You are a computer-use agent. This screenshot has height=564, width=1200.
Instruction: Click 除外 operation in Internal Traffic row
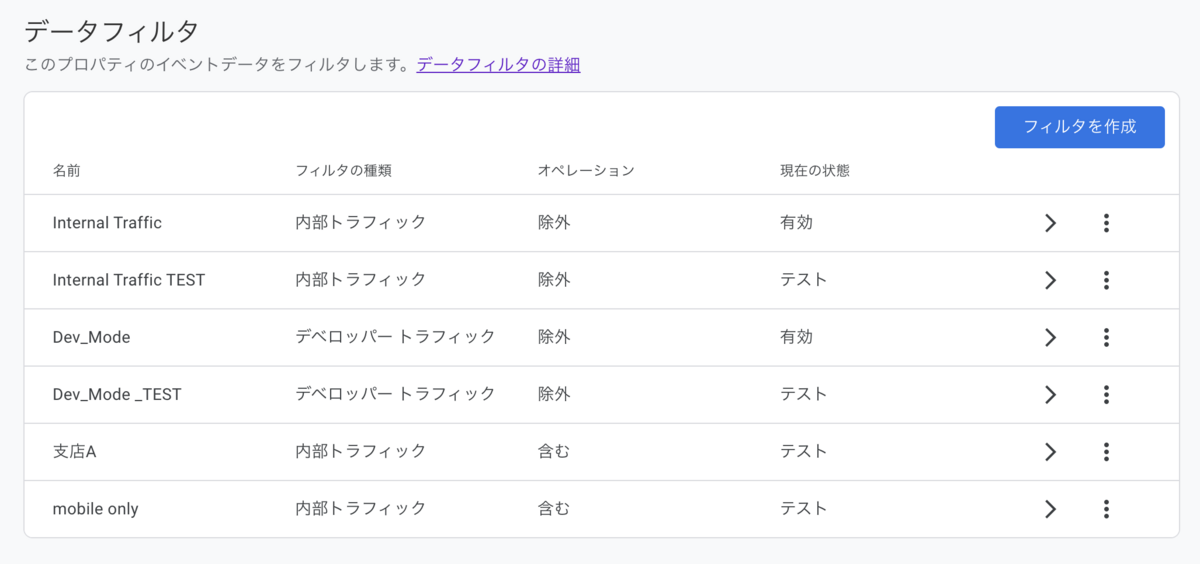pos(554,223)
